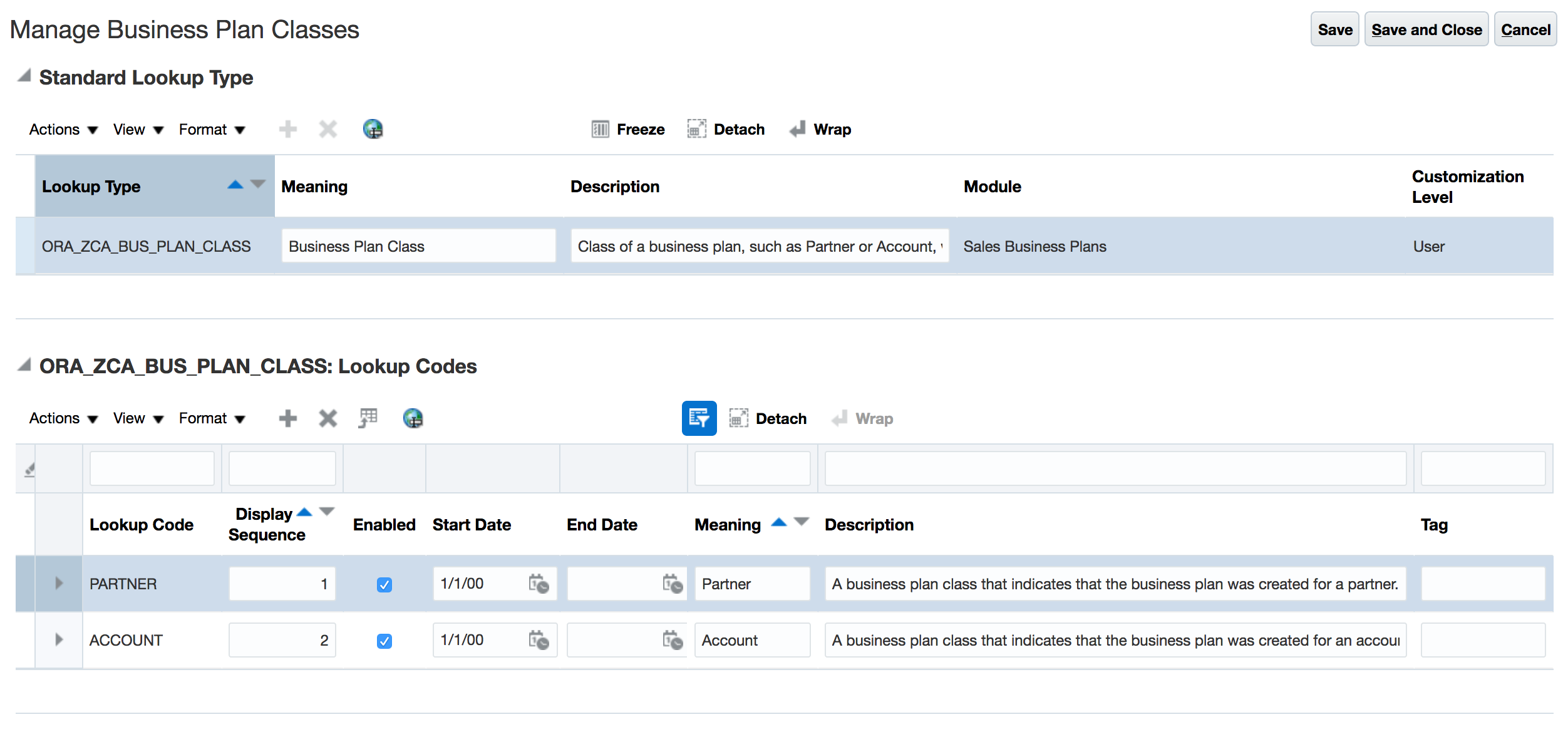The width and height of the screenshot is (1568, 754).
Task: Click the Save and Close button
Action: pyautogui.click(x=1426, y=29)
